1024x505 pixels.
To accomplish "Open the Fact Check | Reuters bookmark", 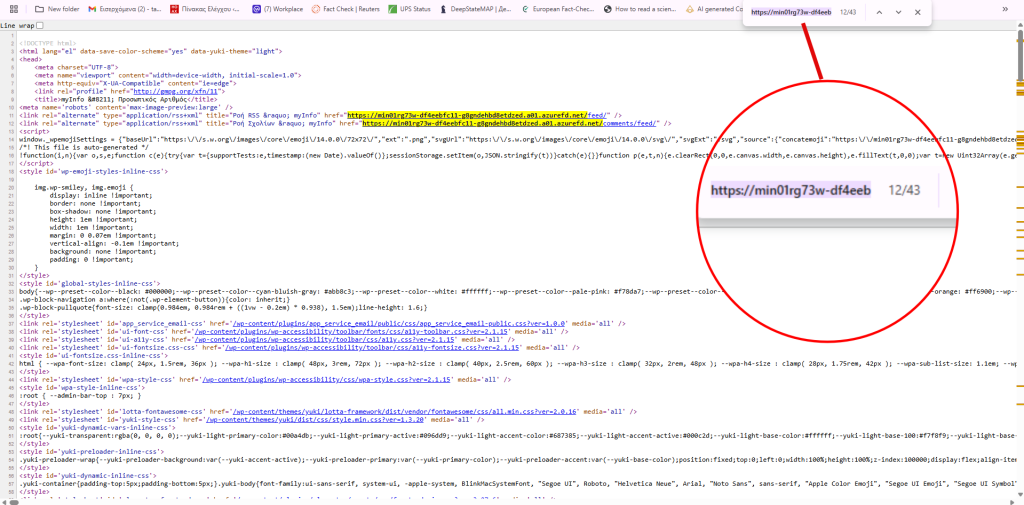I will pyautogui.click(x=345, y=9).
